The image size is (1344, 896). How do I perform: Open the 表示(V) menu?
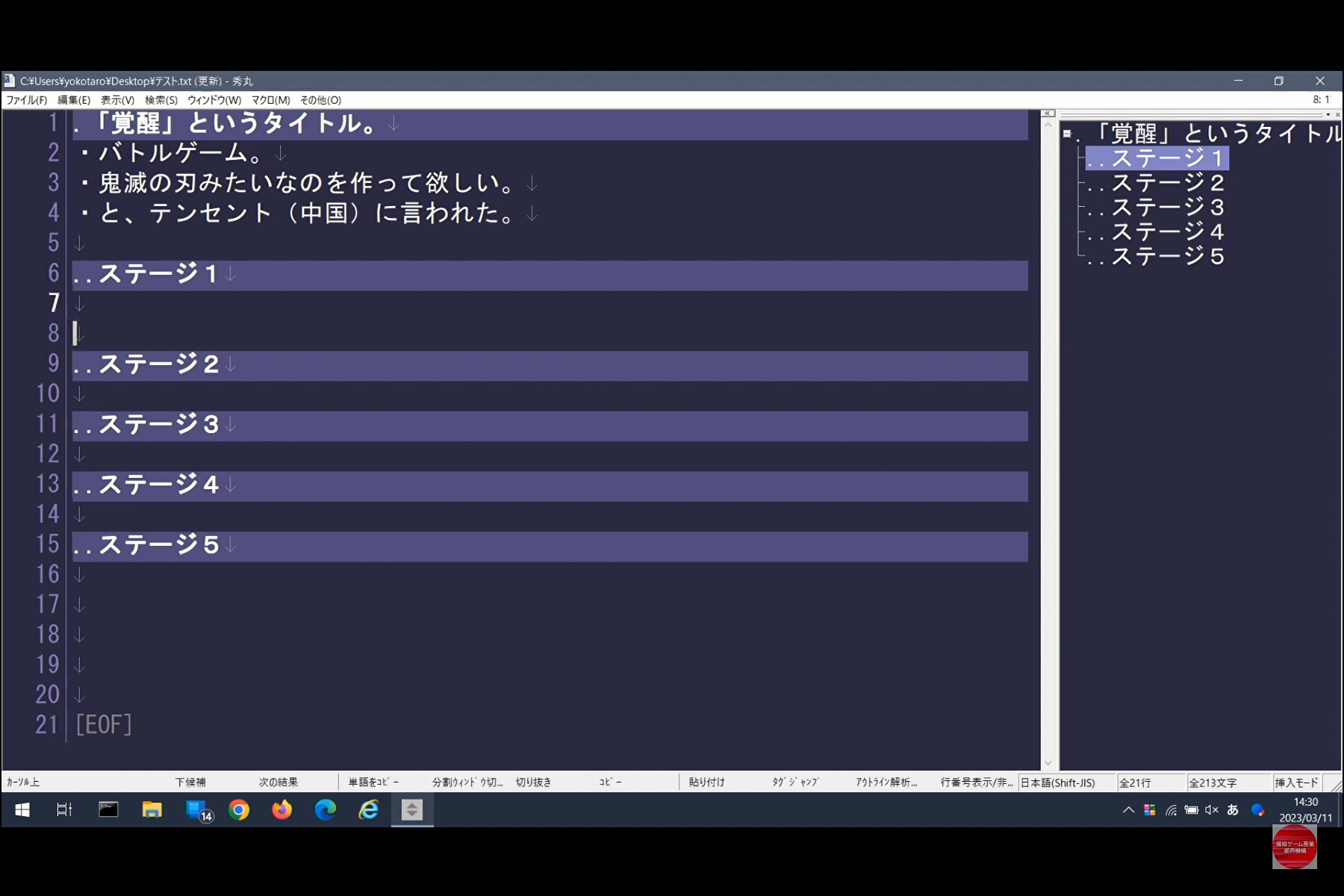[x=118, y=100]
